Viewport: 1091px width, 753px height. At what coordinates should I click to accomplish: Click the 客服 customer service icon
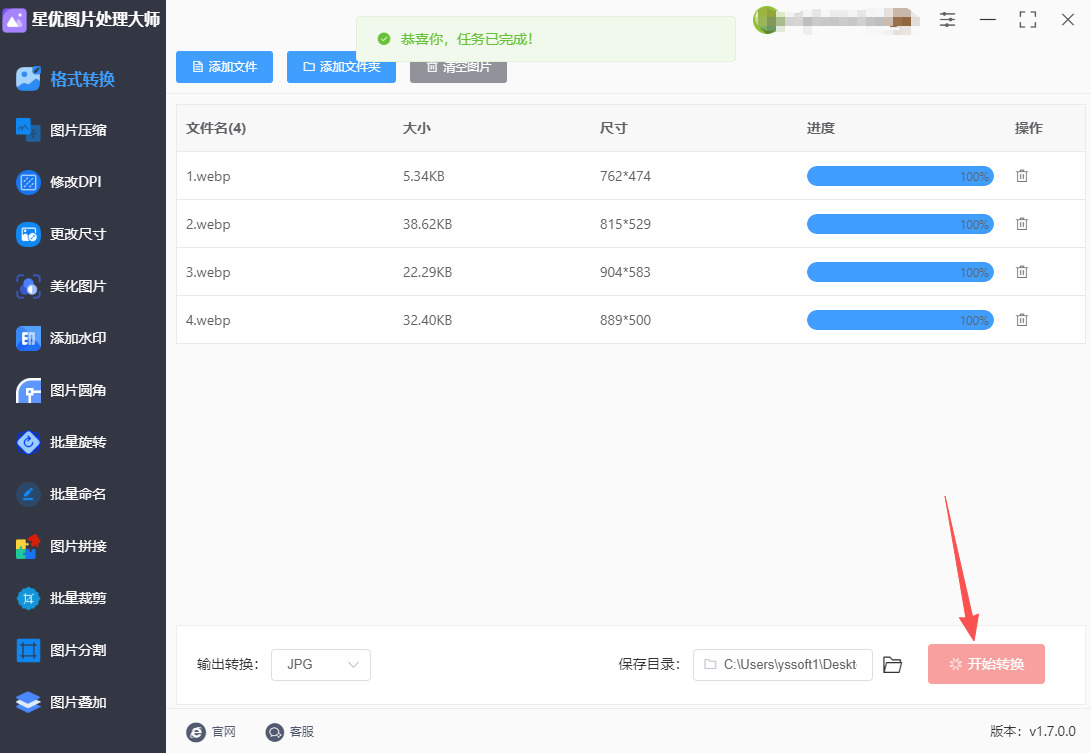click(275, 732)
